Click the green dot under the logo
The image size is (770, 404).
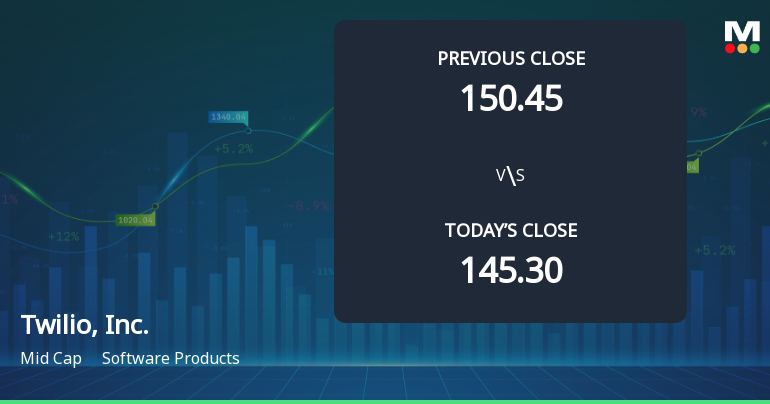(x=753, y=47)
